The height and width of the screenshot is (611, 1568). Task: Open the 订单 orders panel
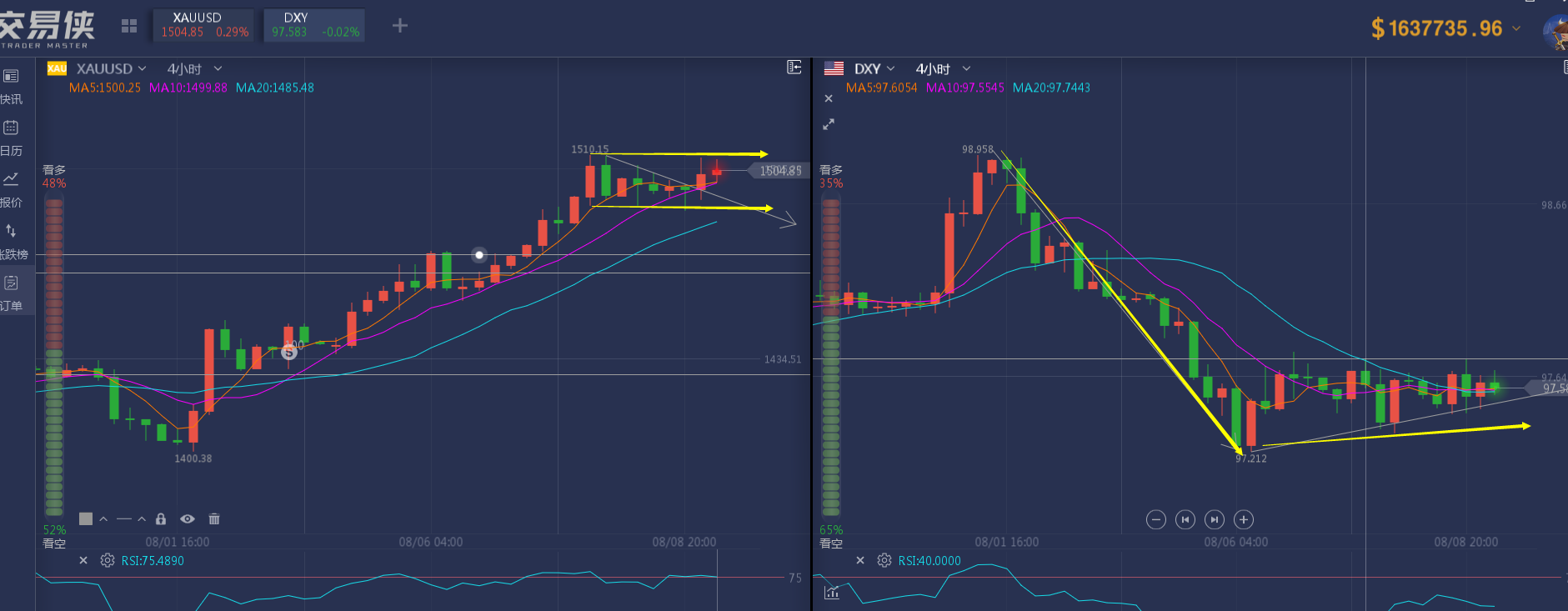point(12,292)
